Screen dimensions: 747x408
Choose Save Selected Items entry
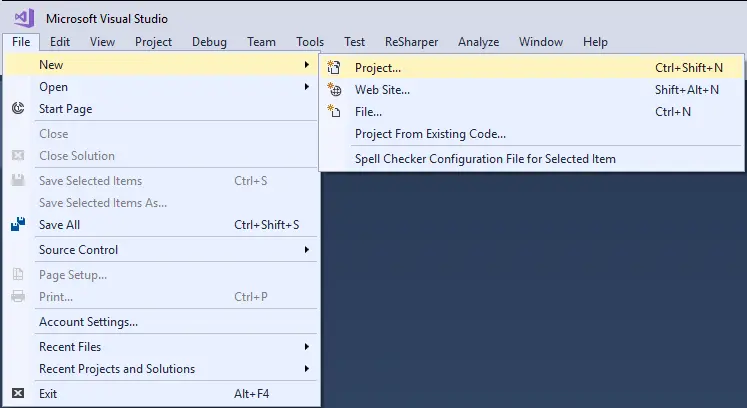click(161, 181)
